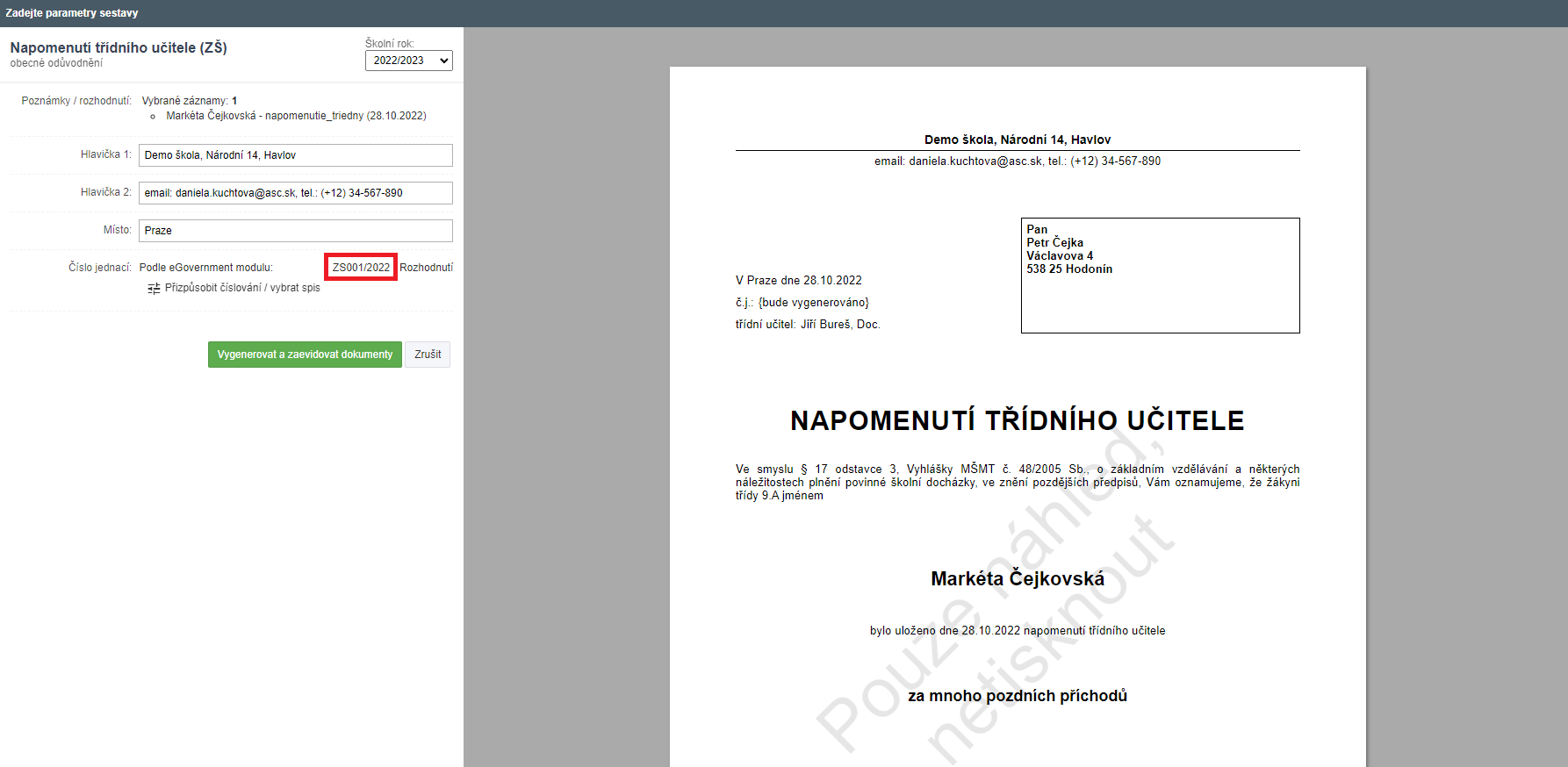
Task: Click the Podle eGovernment modulu text
Action: coord(206,268)
